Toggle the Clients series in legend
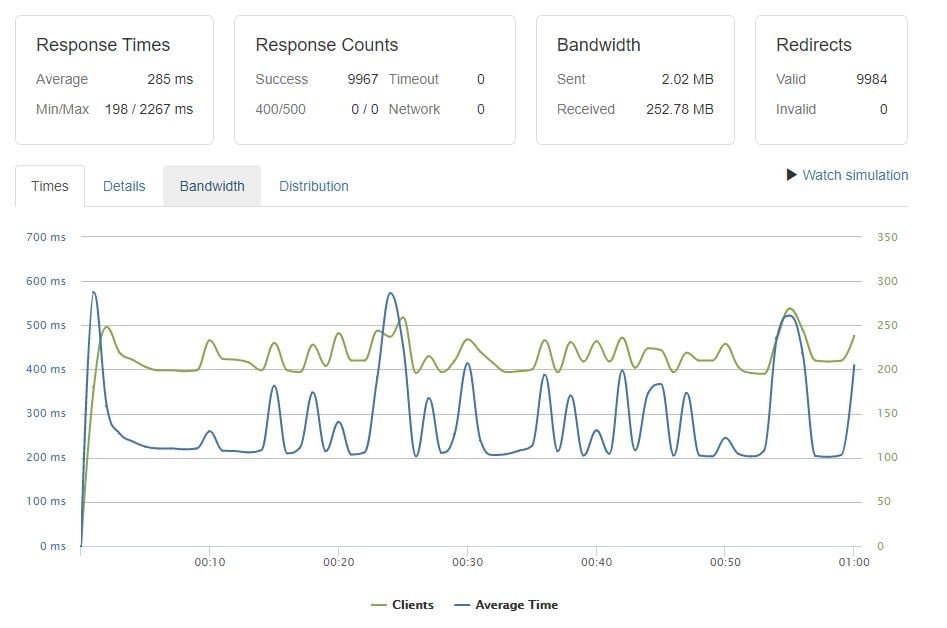This screenshot has width=947, height=628. pyautogui.click(x=412, y=605)
